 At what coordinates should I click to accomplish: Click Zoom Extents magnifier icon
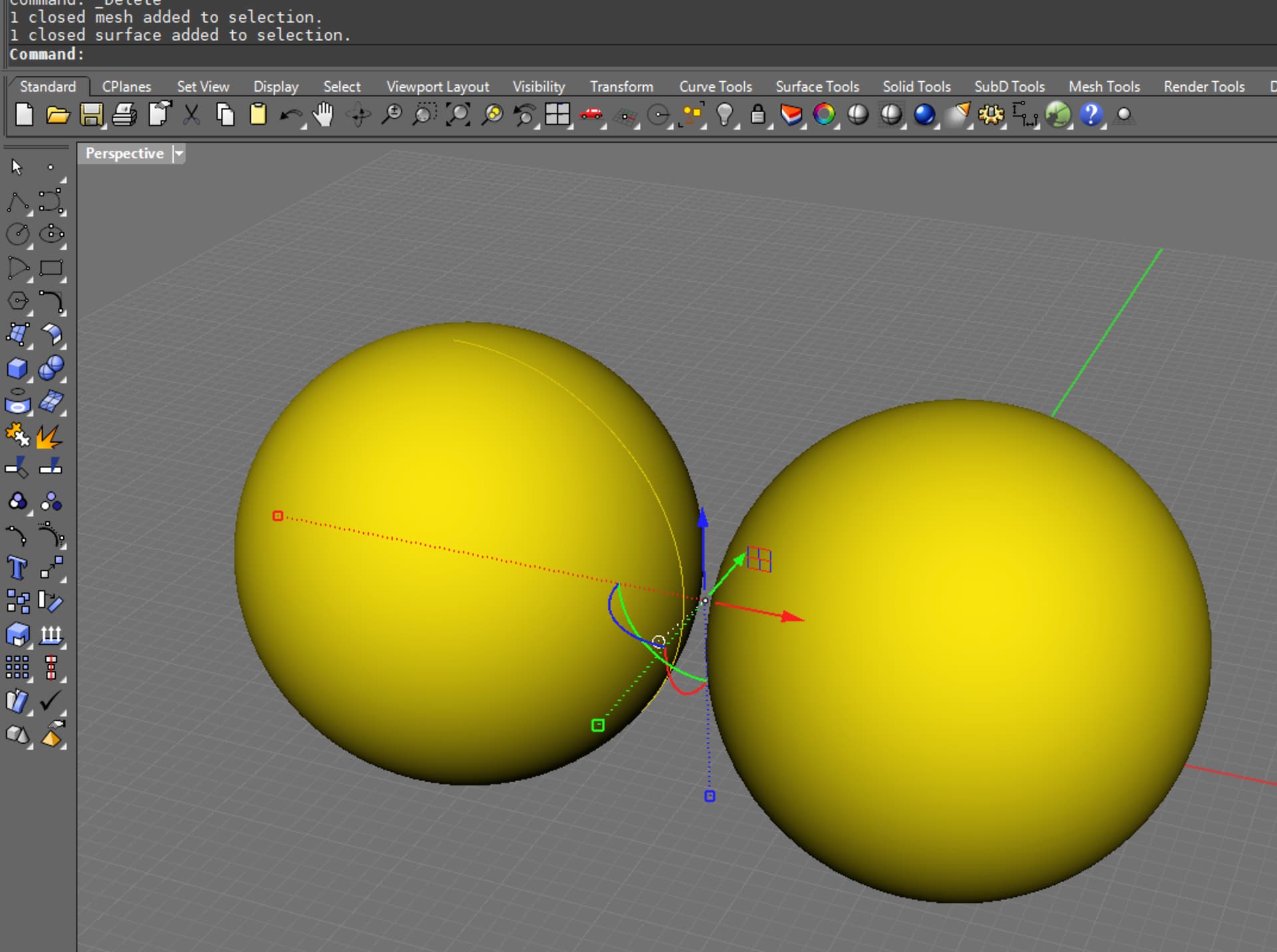point(458,115)
